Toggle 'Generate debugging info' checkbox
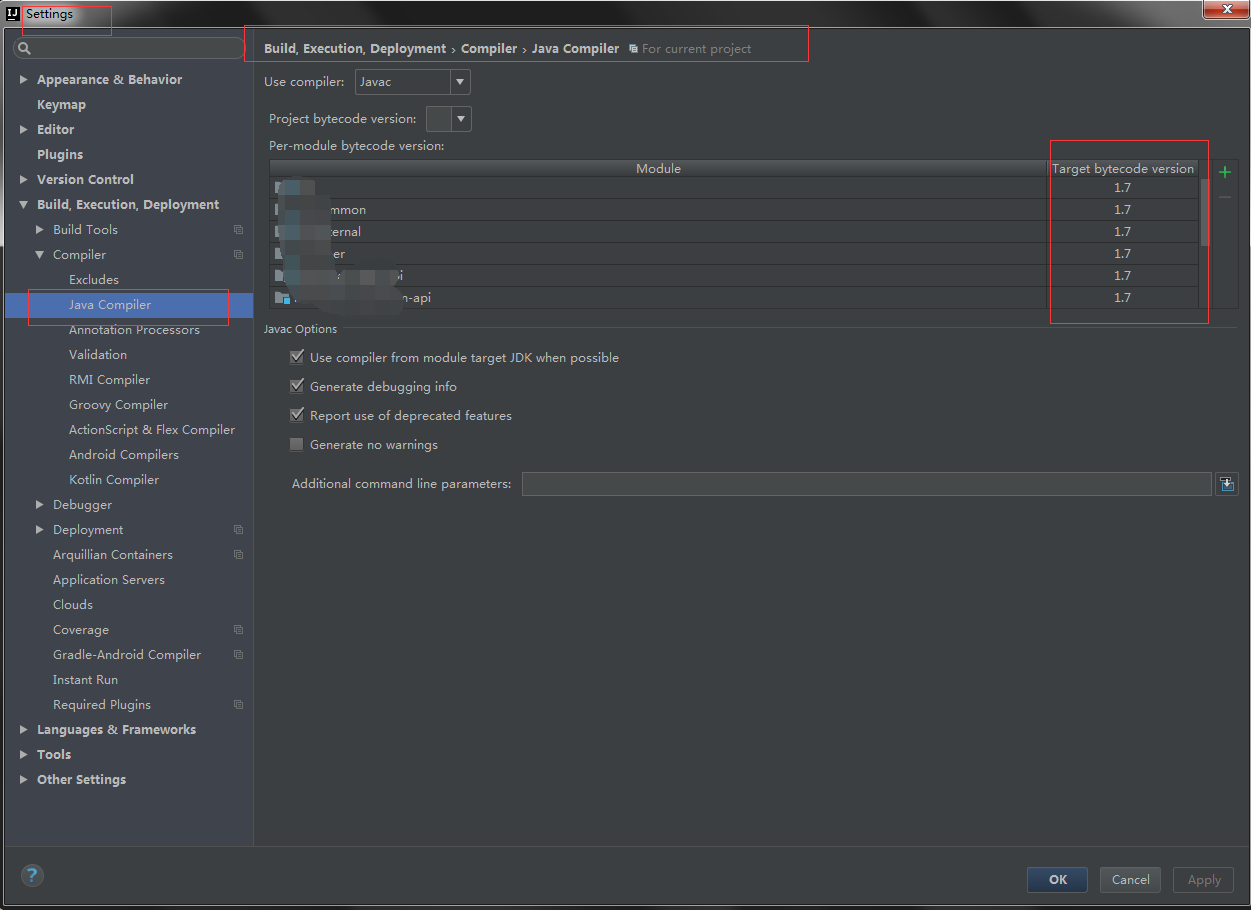Viewport: 1251px width, 910px height. tap(296, 386)
